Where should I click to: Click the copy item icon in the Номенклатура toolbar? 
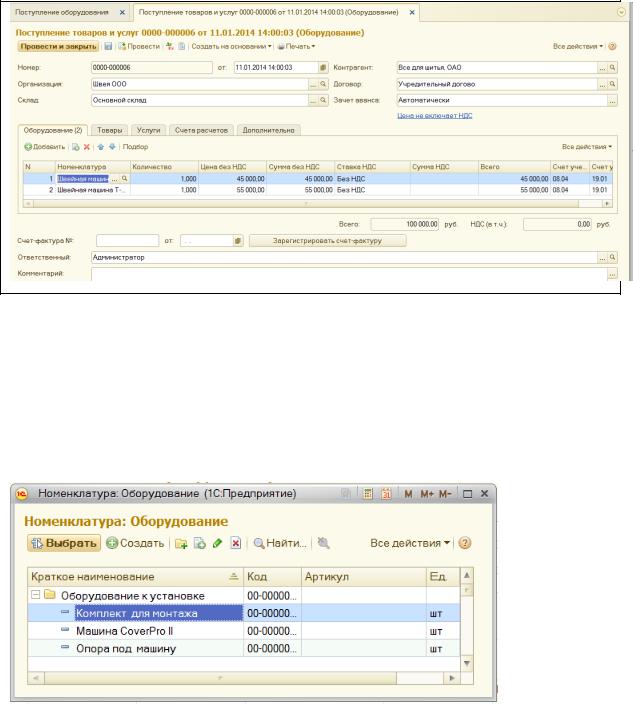point(200,543)
